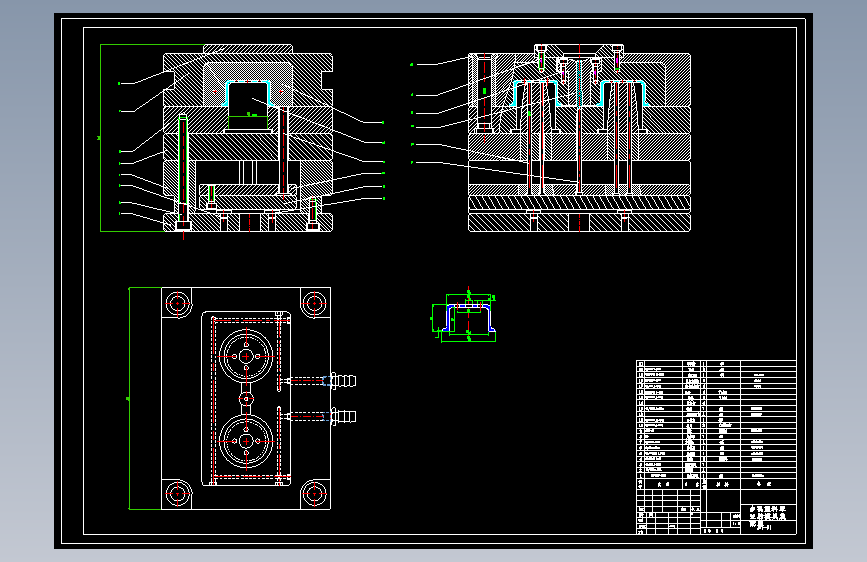Click the bottom-right guide pin circle in plan view
Screen dimensions: 867x562
pyautogui.click(x=314, y=493)
